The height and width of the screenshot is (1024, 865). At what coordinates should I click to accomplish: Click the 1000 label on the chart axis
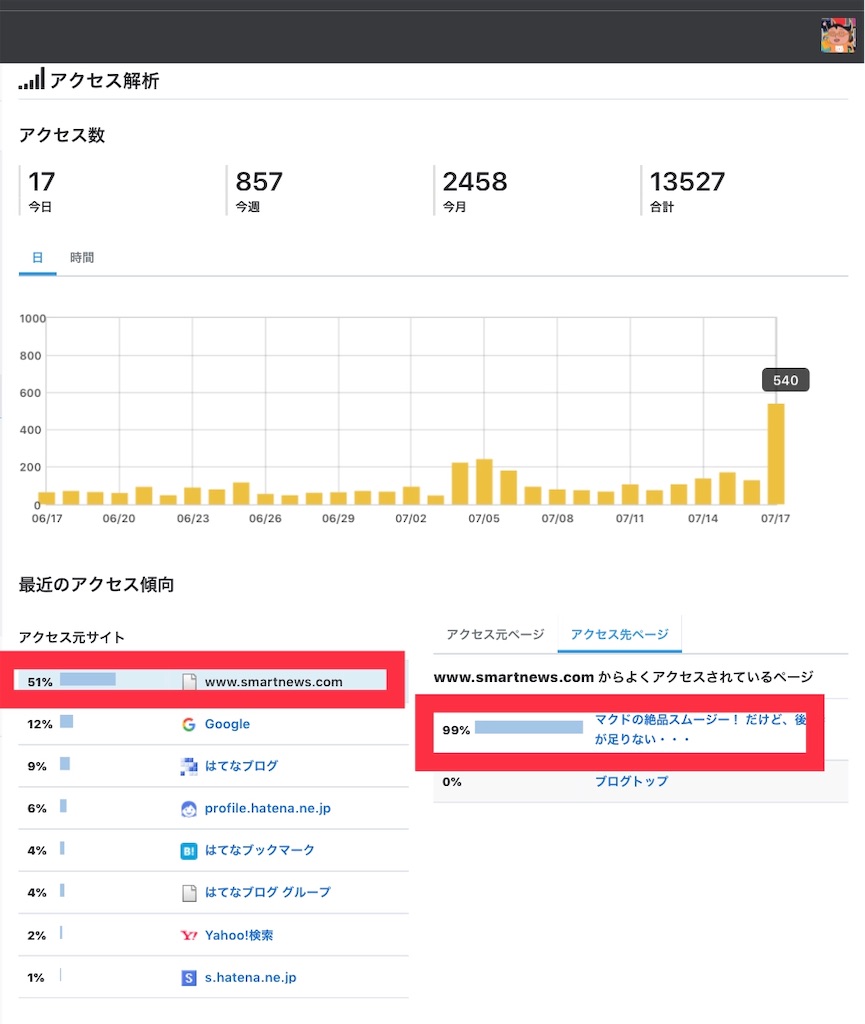click(x=33, y=319)
